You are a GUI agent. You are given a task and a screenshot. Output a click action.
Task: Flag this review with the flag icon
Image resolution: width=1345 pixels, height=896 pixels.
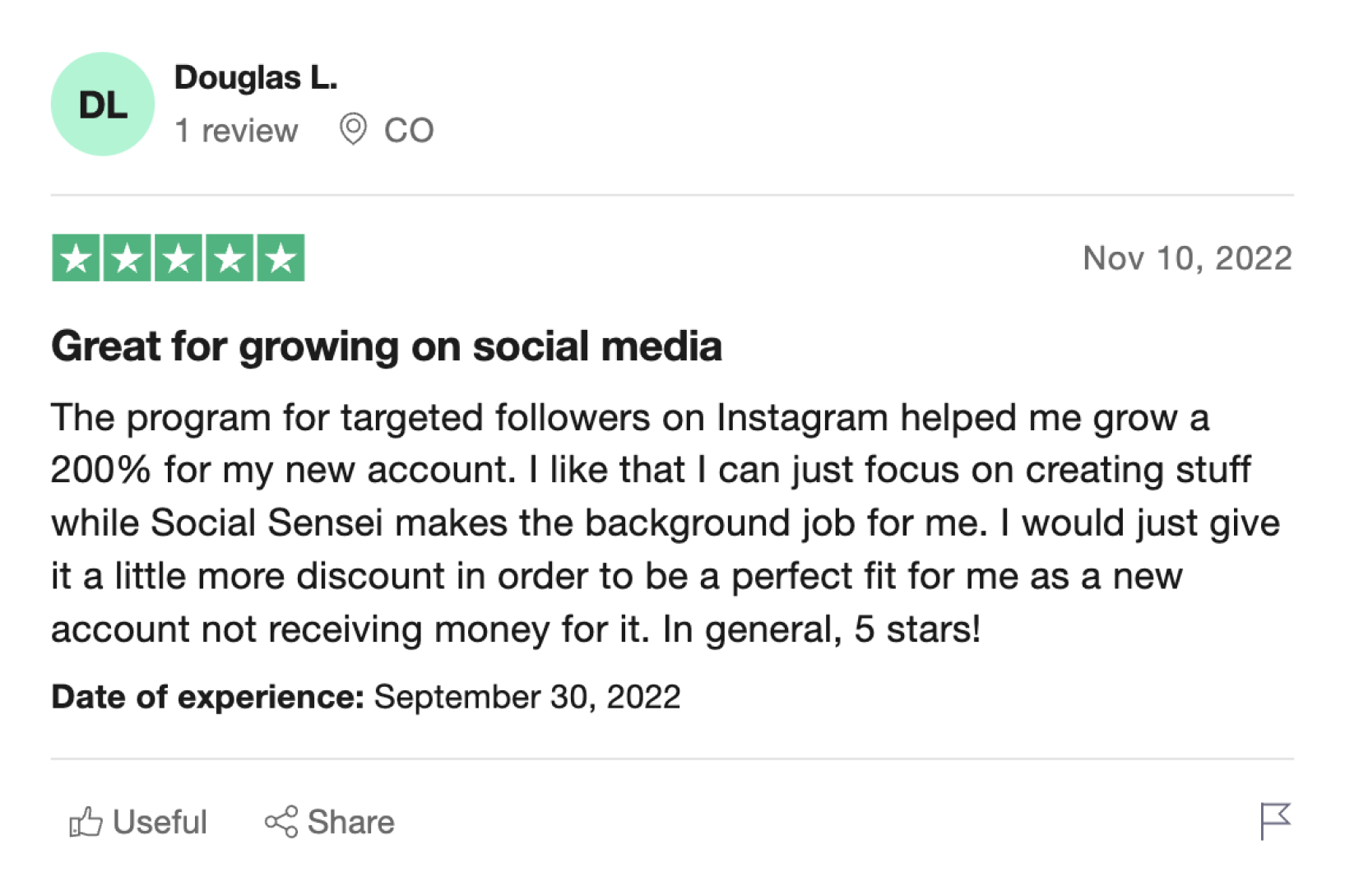pyautogui.click(x=1275, y=820)
